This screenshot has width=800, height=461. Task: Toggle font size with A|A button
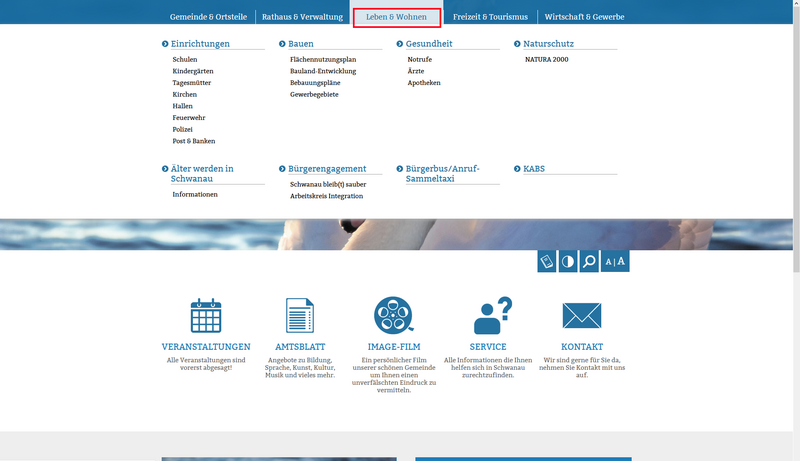pyautogui.click(x=615, y=261)
